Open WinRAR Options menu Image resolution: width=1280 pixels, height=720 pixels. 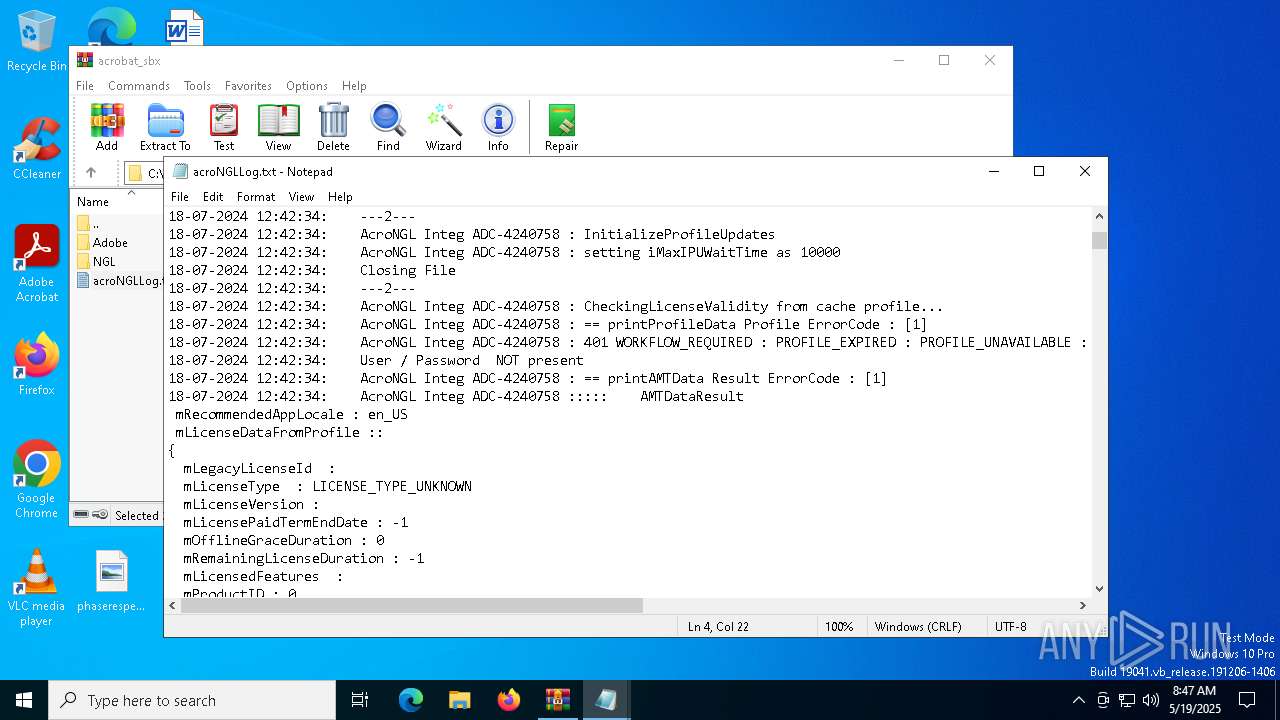click(x=307, y=86)
